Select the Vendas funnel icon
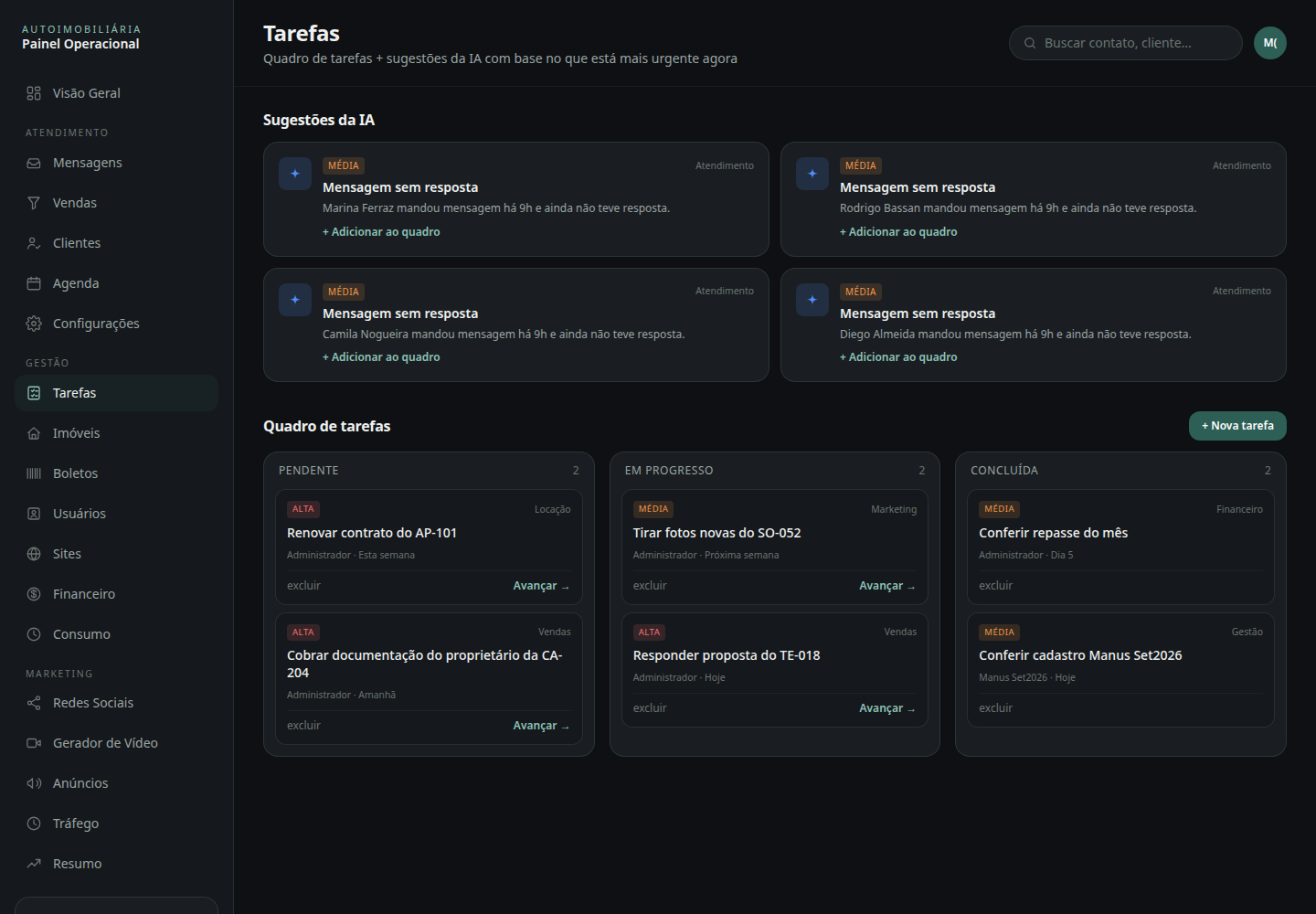 tap(34, 203)
